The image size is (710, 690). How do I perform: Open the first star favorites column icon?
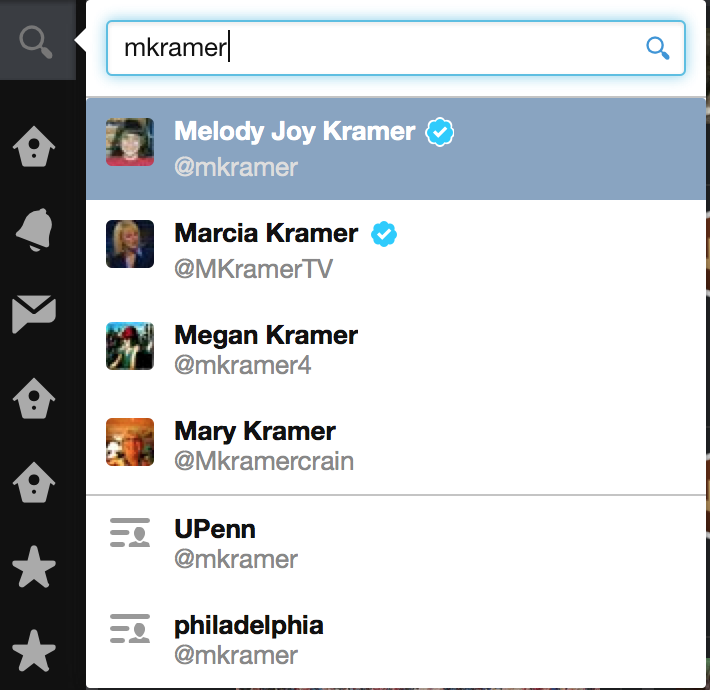[x=34, y=566]
